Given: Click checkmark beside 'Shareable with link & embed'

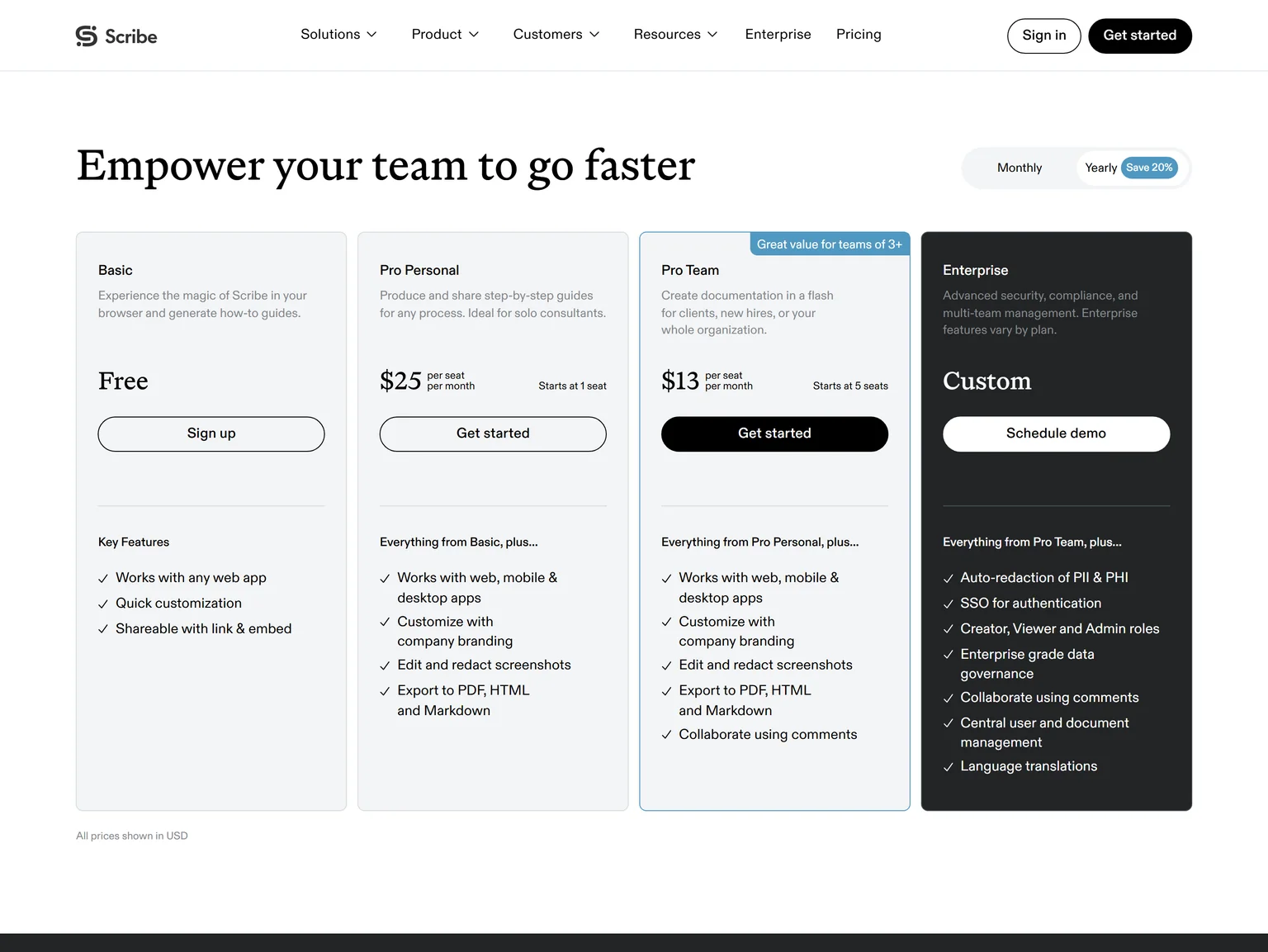Looking at the screenshot, I should coord(103,630).
